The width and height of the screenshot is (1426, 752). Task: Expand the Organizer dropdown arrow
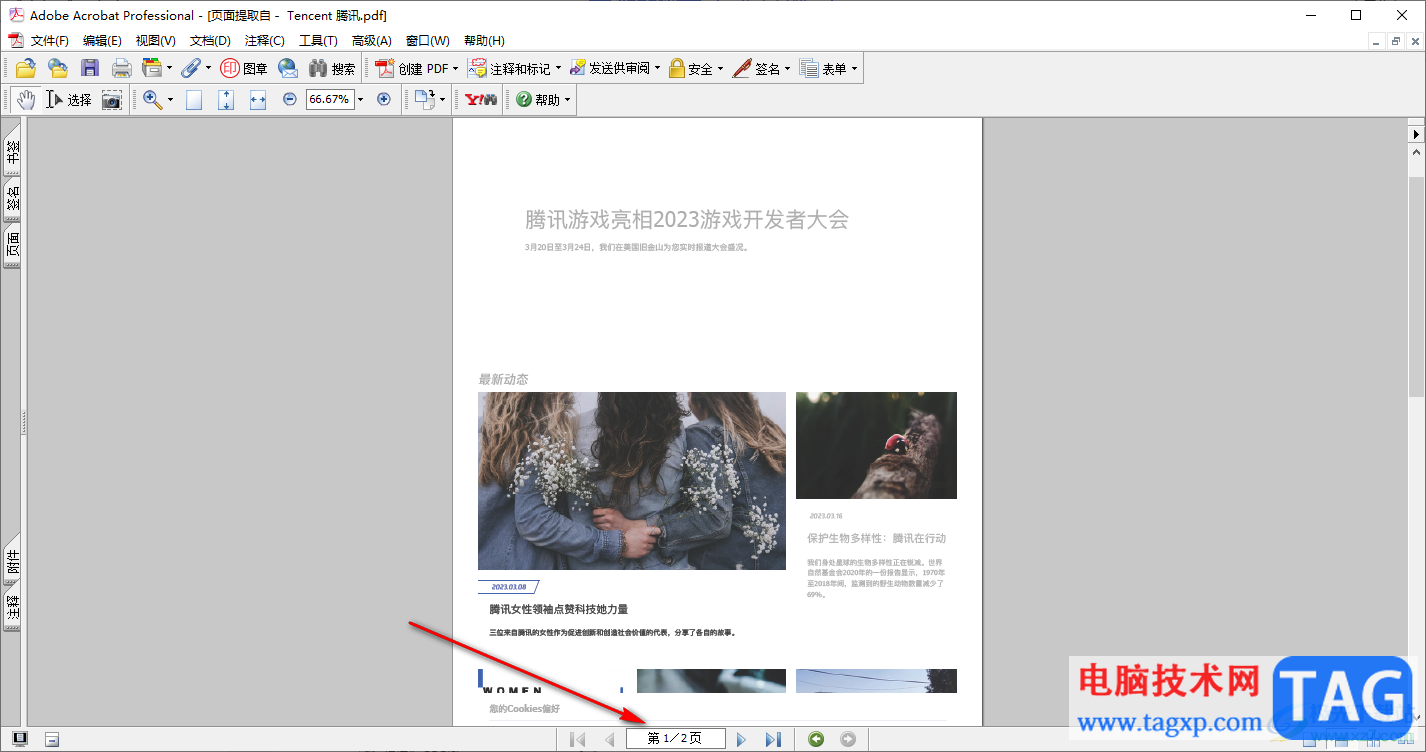click(x=169, y=68)
